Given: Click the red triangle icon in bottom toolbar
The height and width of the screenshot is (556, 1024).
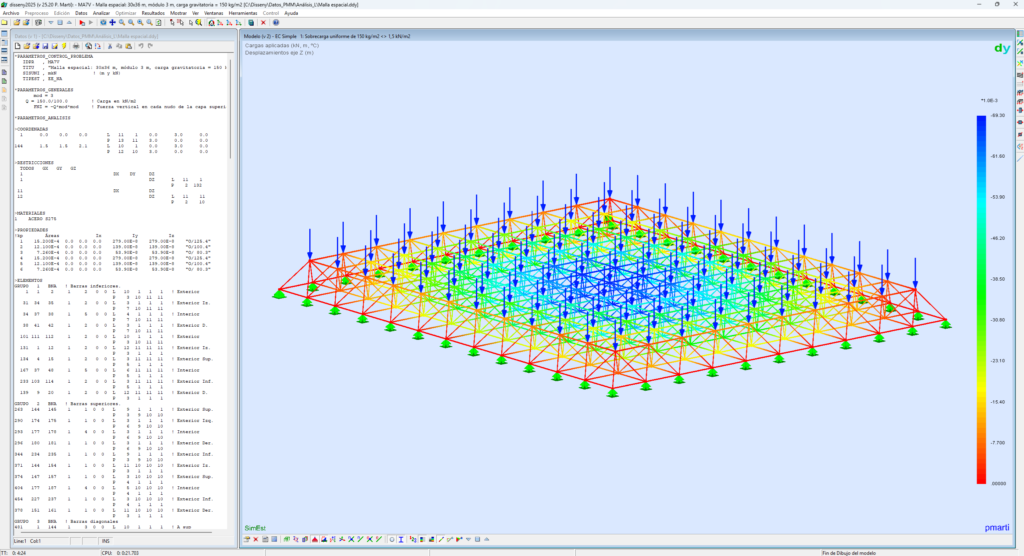Looking at the screenshot, I should click(x=314, y=540).
